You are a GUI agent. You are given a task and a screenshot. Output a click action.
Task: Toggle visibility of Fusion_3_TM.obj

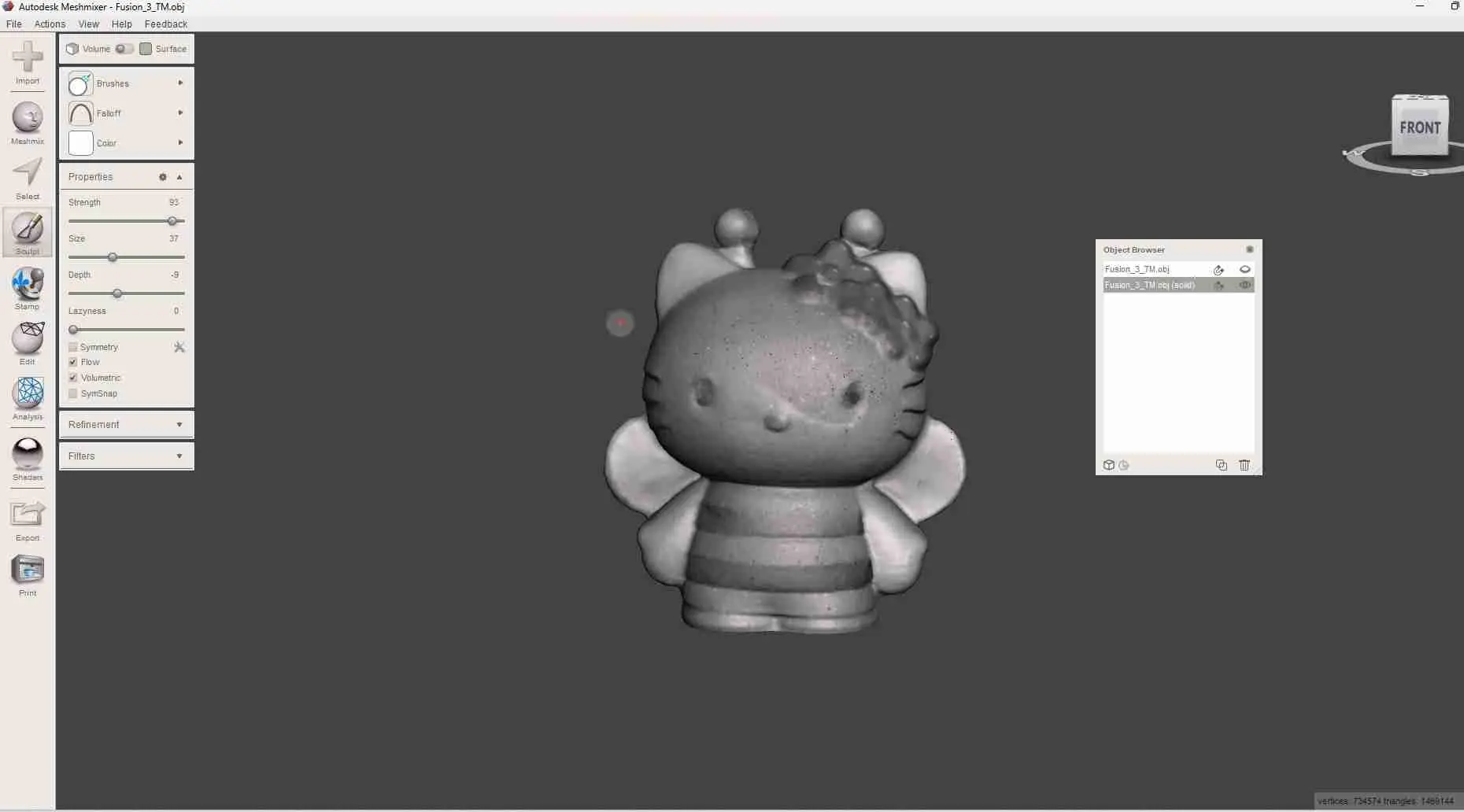click(x=1245, y=269)
